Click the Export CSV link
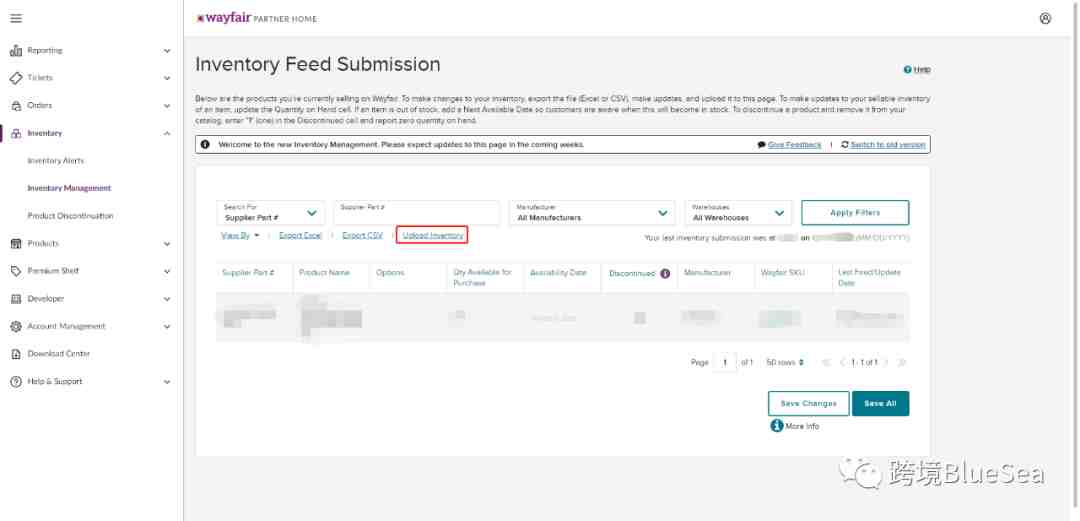 click(362, 236)
